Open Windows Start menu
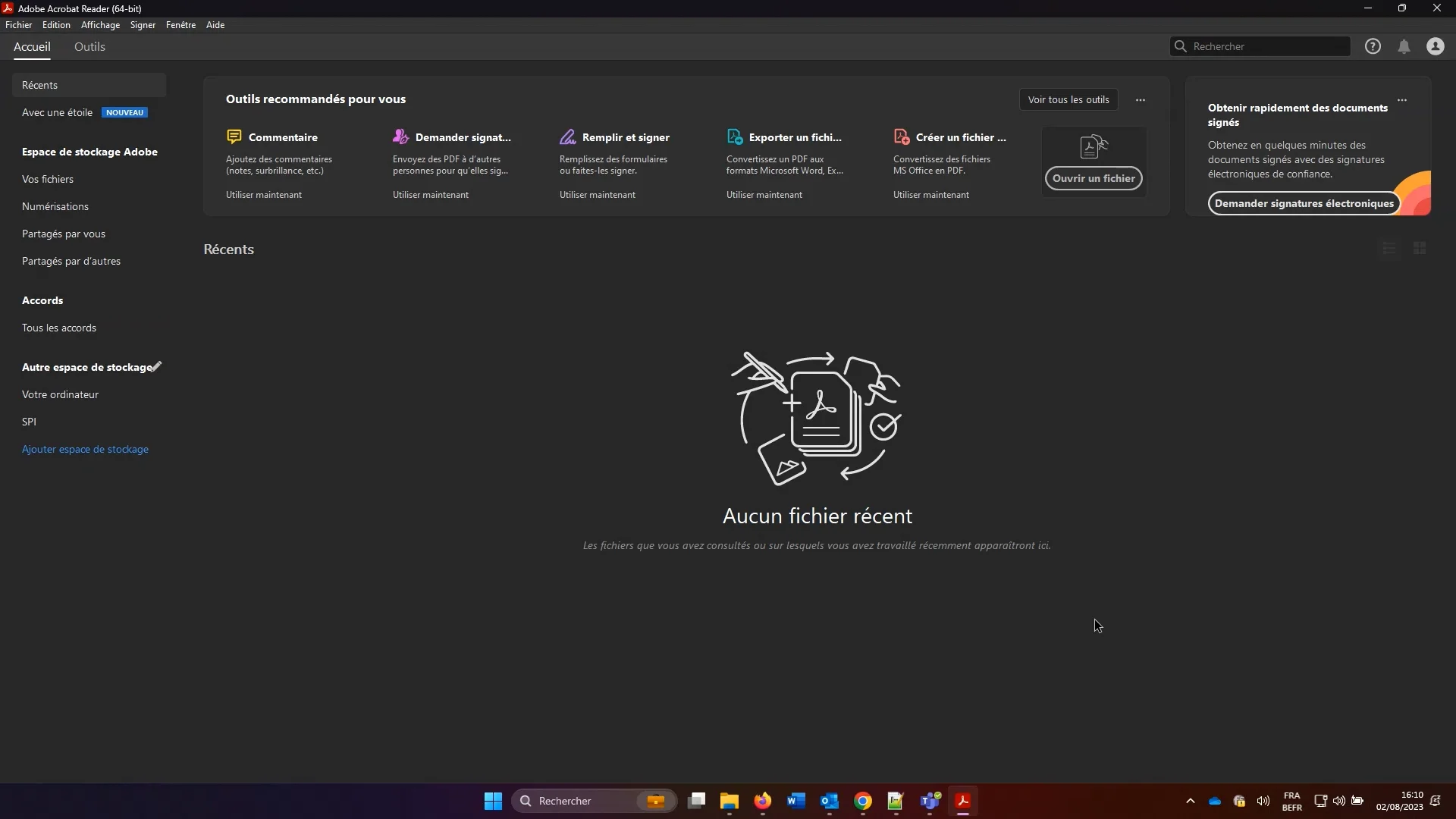This screenshot has width=1456, height=819. click(493, 801)
